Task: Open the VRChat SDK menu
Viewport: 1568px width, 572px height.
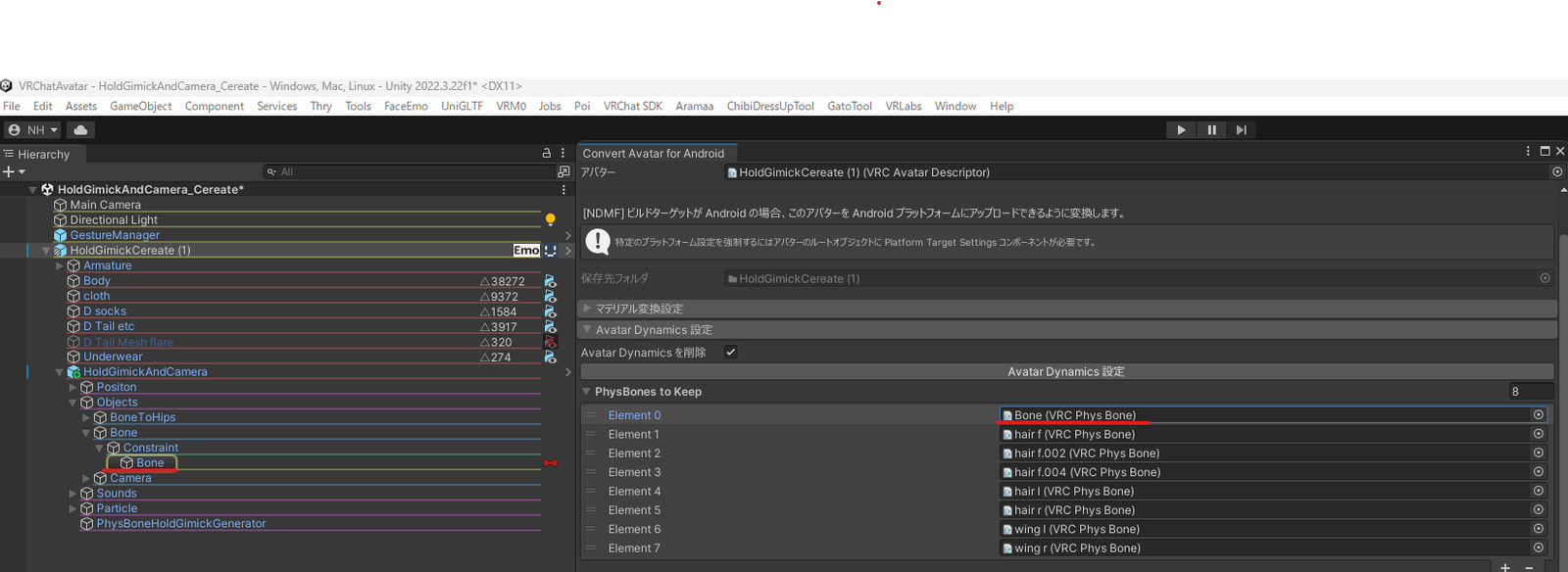Action: [x=632, y=106]
